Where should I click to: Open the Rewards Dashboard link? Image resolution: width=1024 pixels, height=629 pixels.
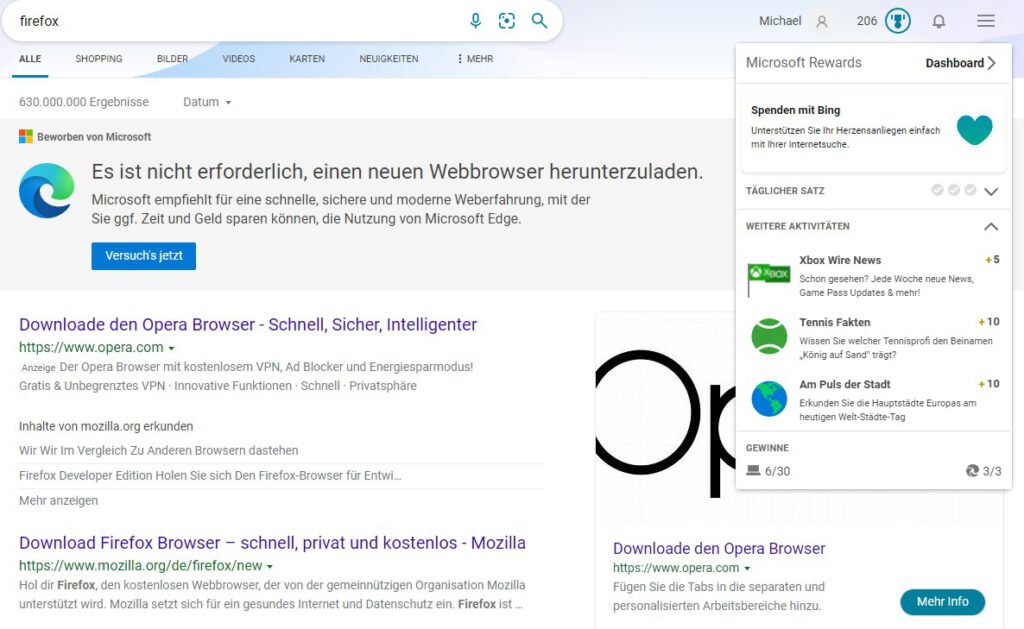(960, 63)
